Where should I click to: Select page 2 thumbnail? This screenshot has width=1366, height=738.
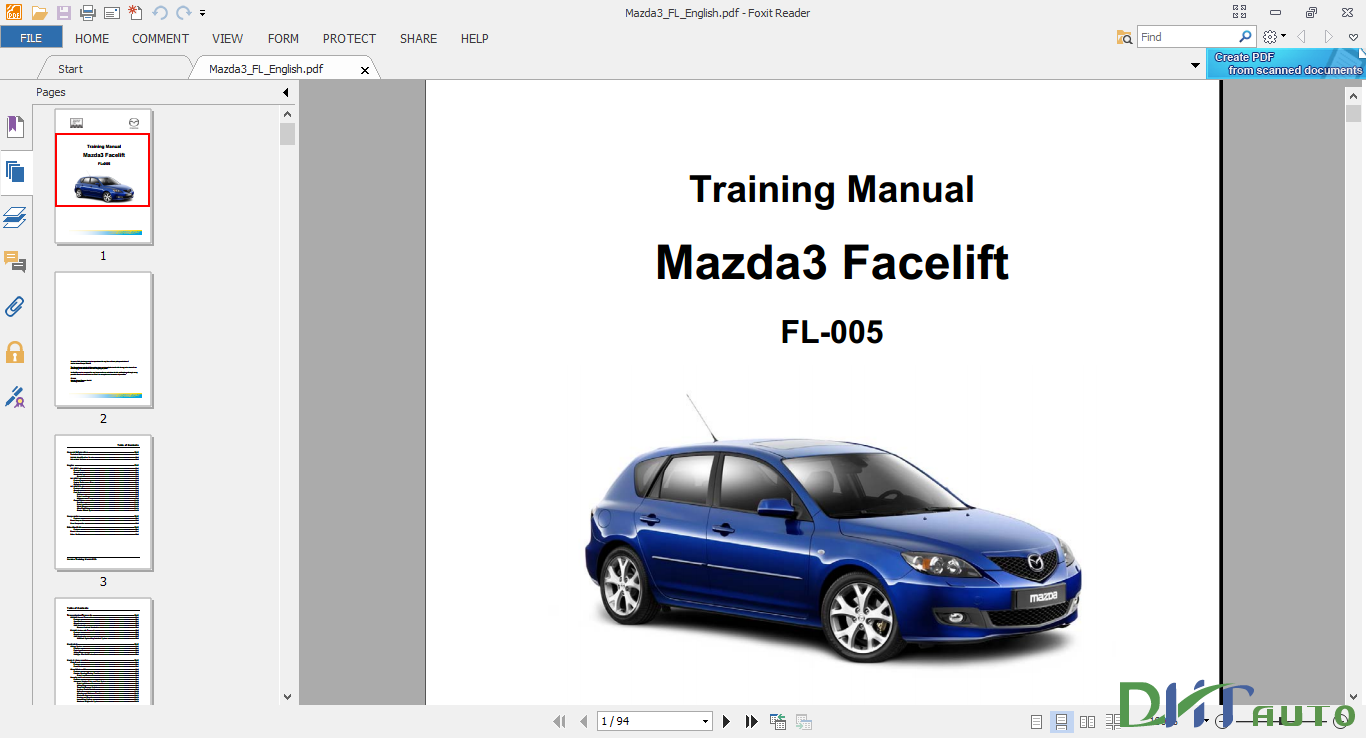click(103, 340)
